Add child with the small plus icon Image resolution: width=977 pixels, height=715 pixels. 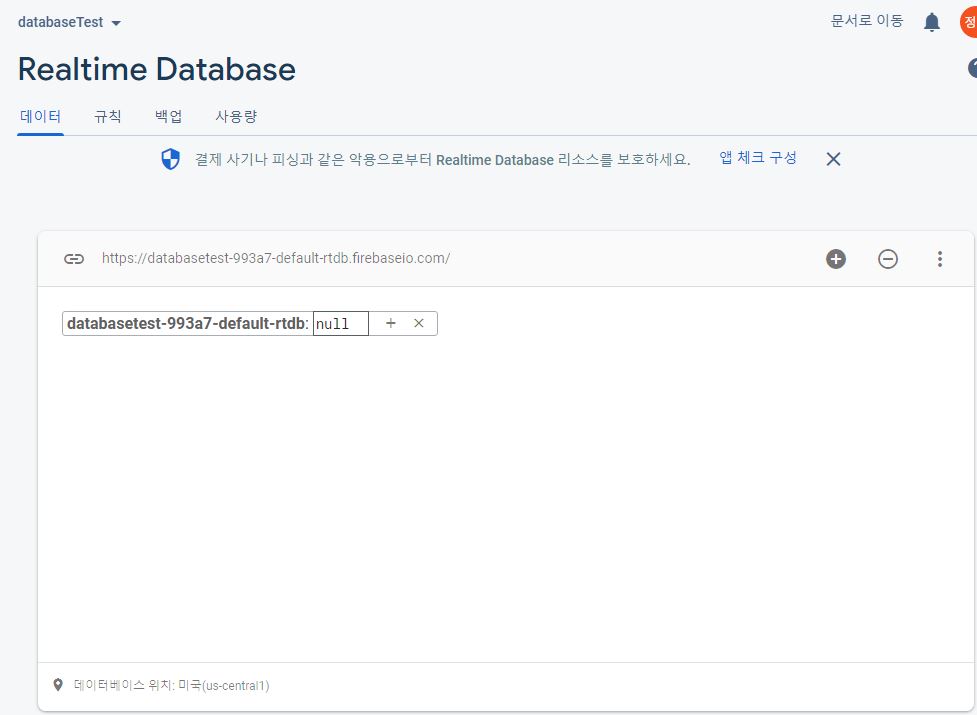(x=391, y=323)
